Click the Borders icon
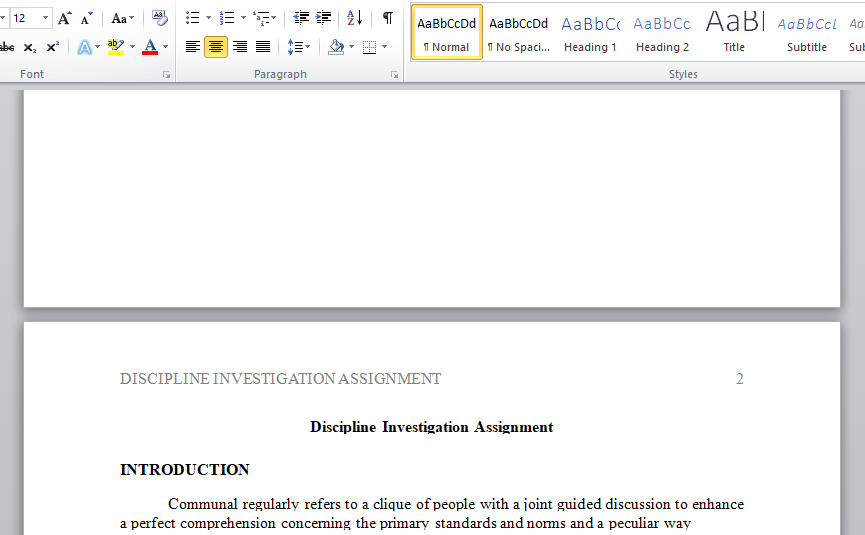Screen dimensions: 865x535 (x=370, y=47)
